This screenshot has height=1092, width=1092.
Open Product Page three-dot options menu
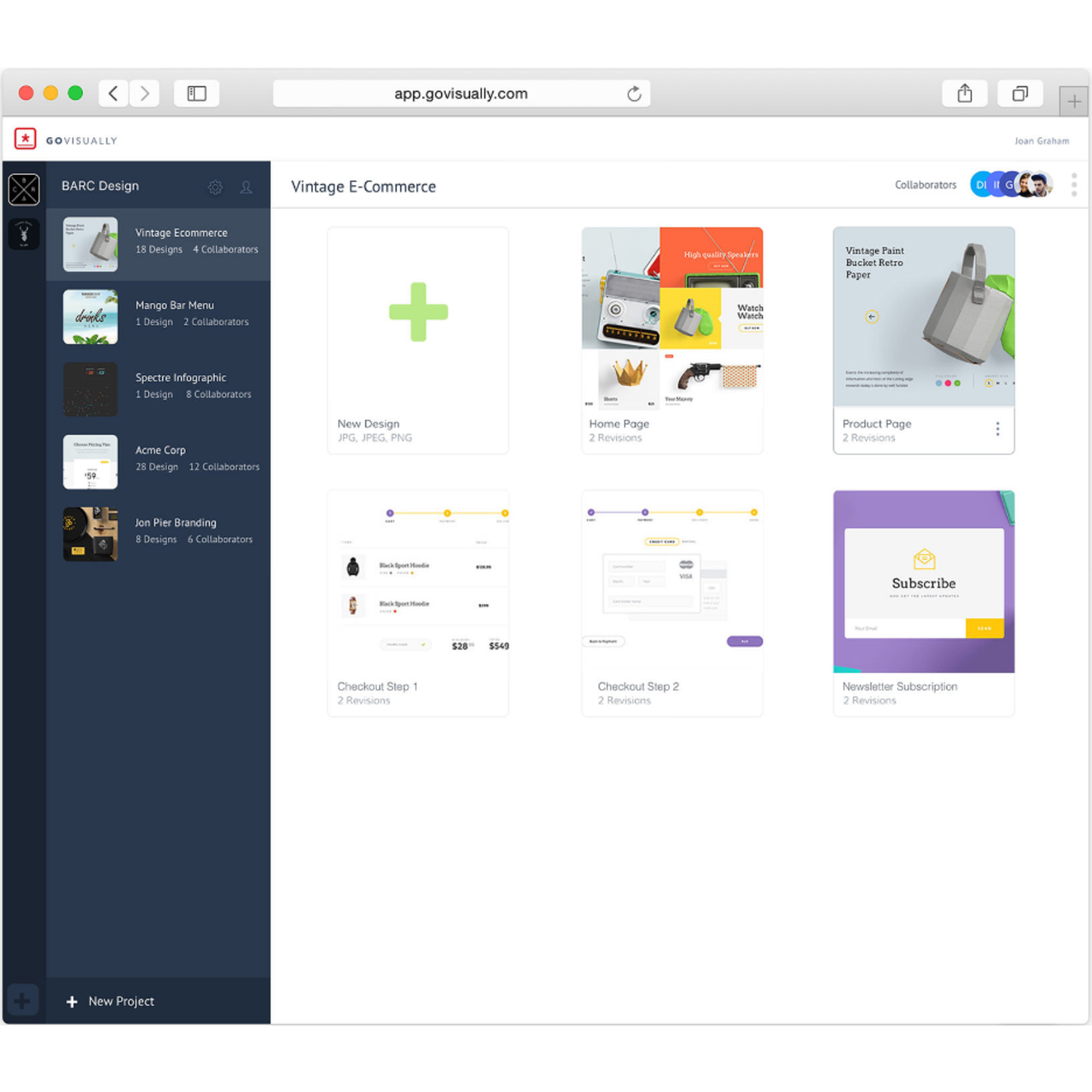tap(997, 429)
